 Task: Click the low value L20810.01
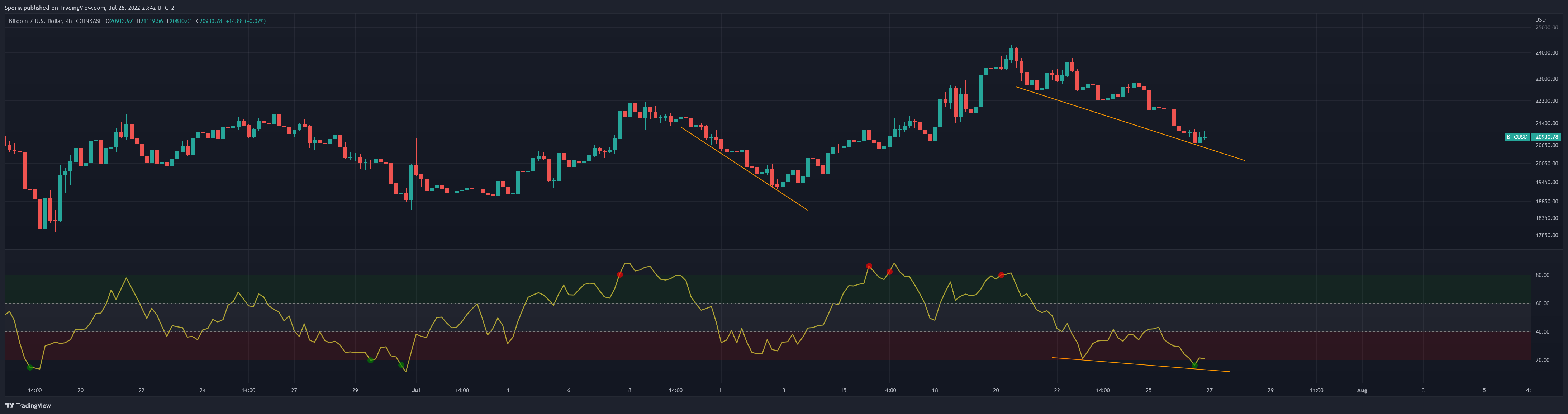coord(180,21)
